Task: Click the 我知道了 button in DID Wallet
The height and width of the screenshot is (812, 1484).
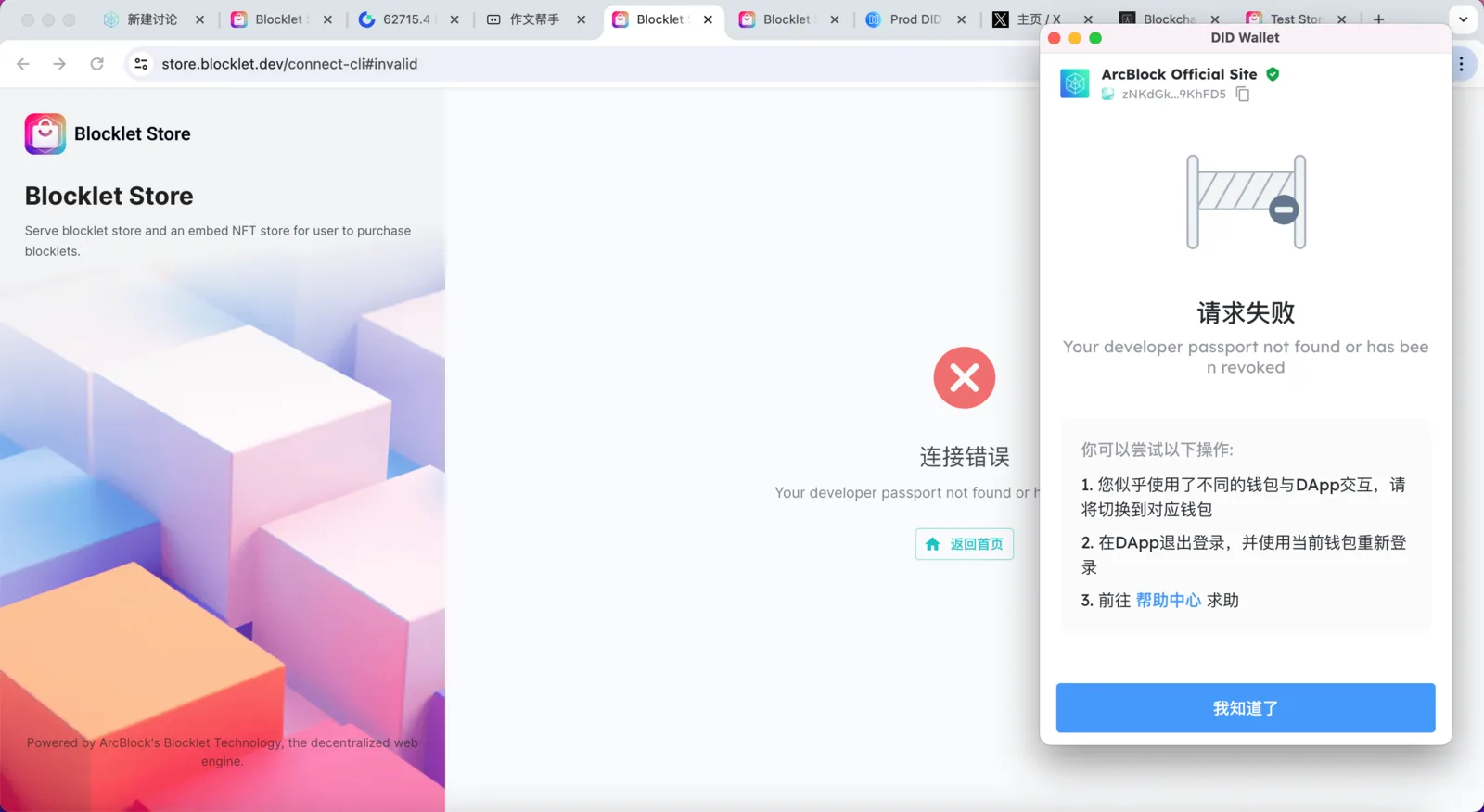Action: [x=1246, y=708]
